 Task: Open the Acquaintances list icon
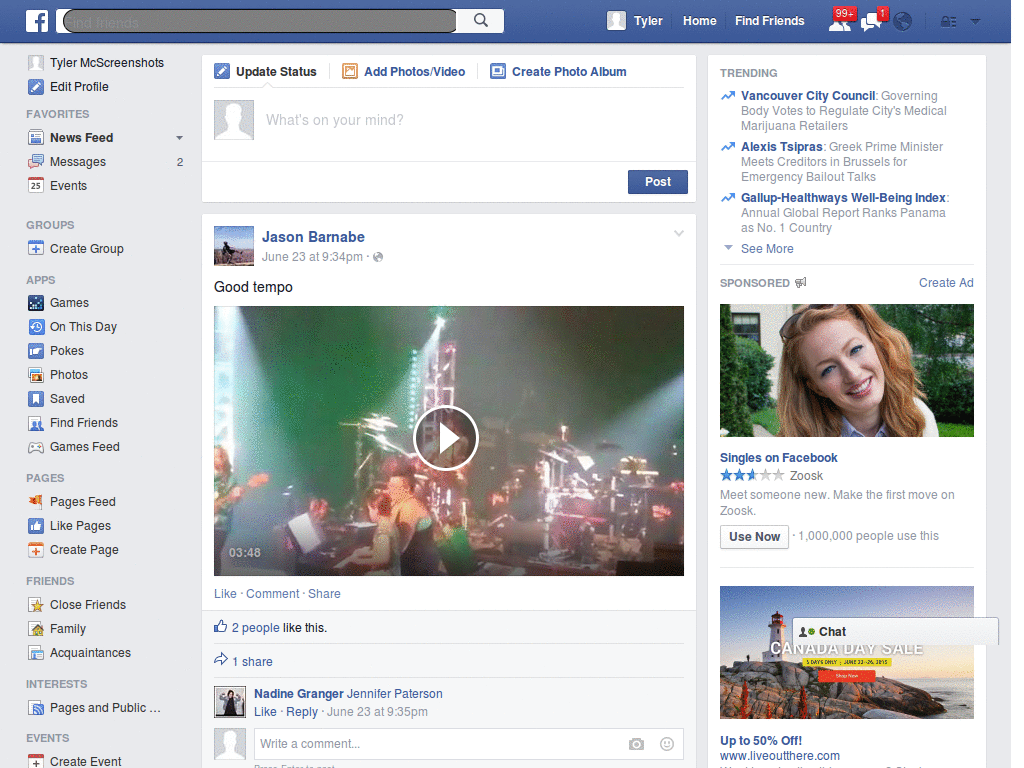[x=36, y=653]
